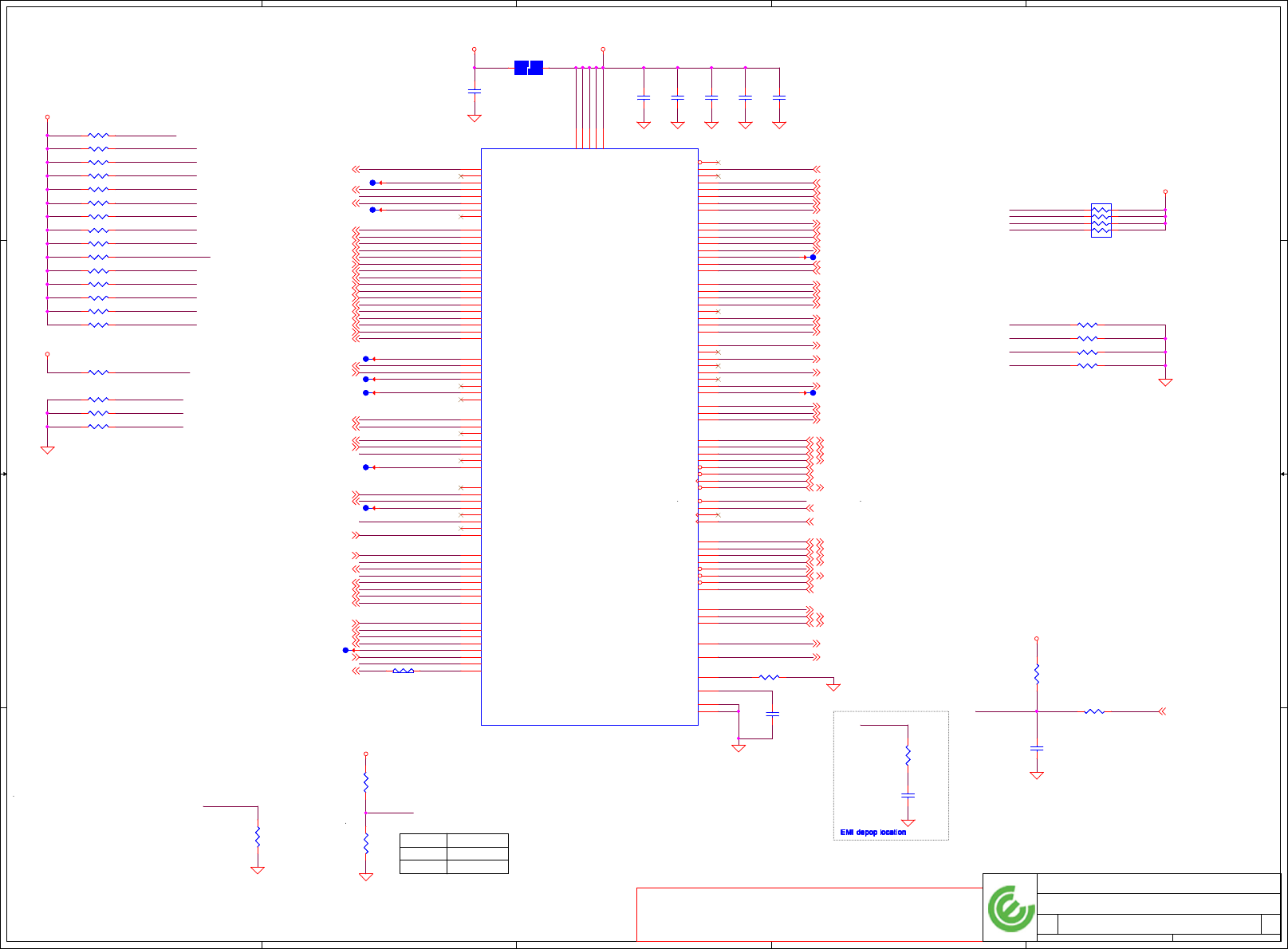
Task: Select the "EMI depop location" note text
Action: [x=873, y=833]
